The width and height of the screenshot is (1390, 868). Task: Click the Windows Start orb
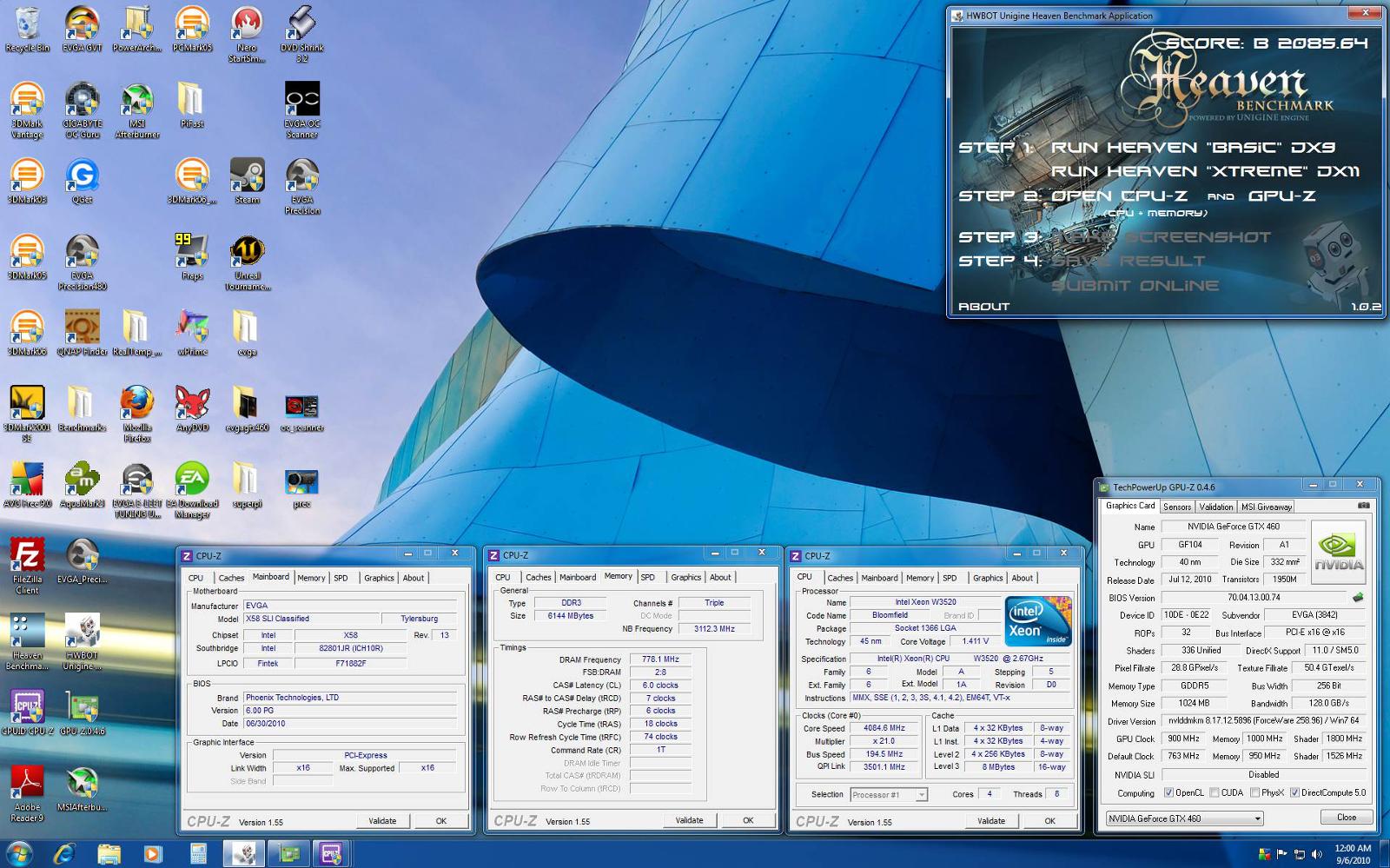pyautogui.click(x=18, y=853)
